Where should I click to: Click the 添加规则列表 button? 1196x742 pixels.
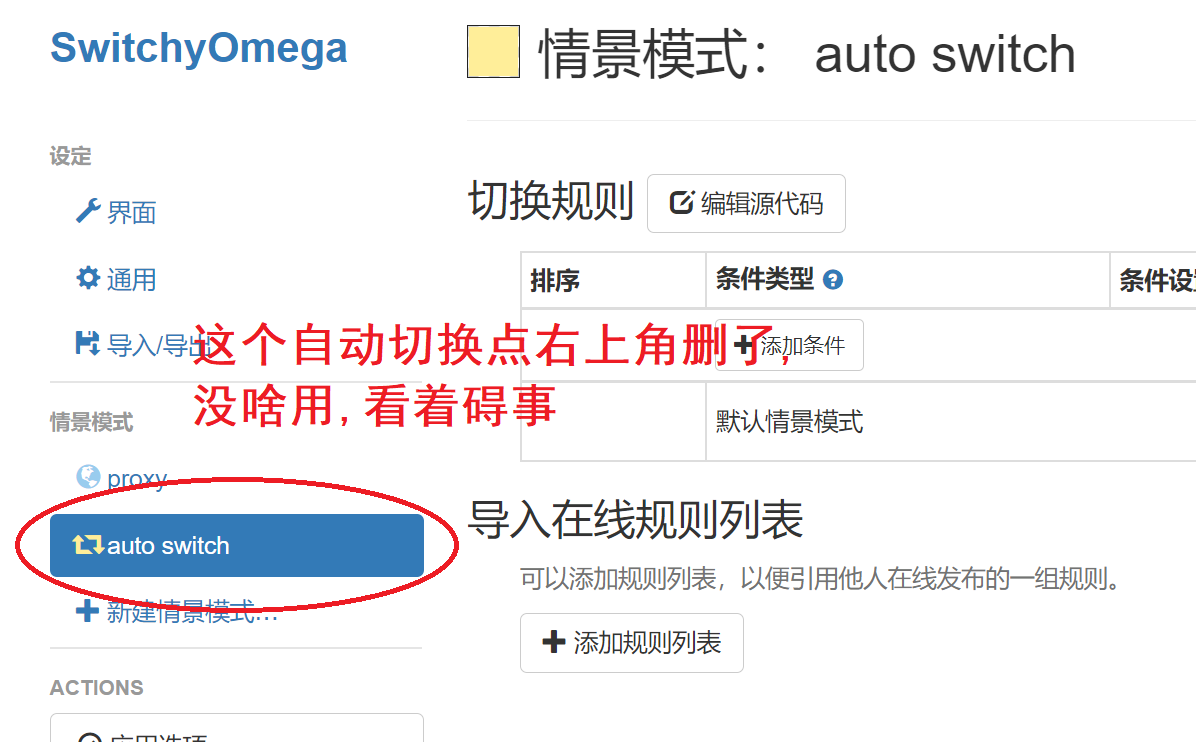point(632,643)
